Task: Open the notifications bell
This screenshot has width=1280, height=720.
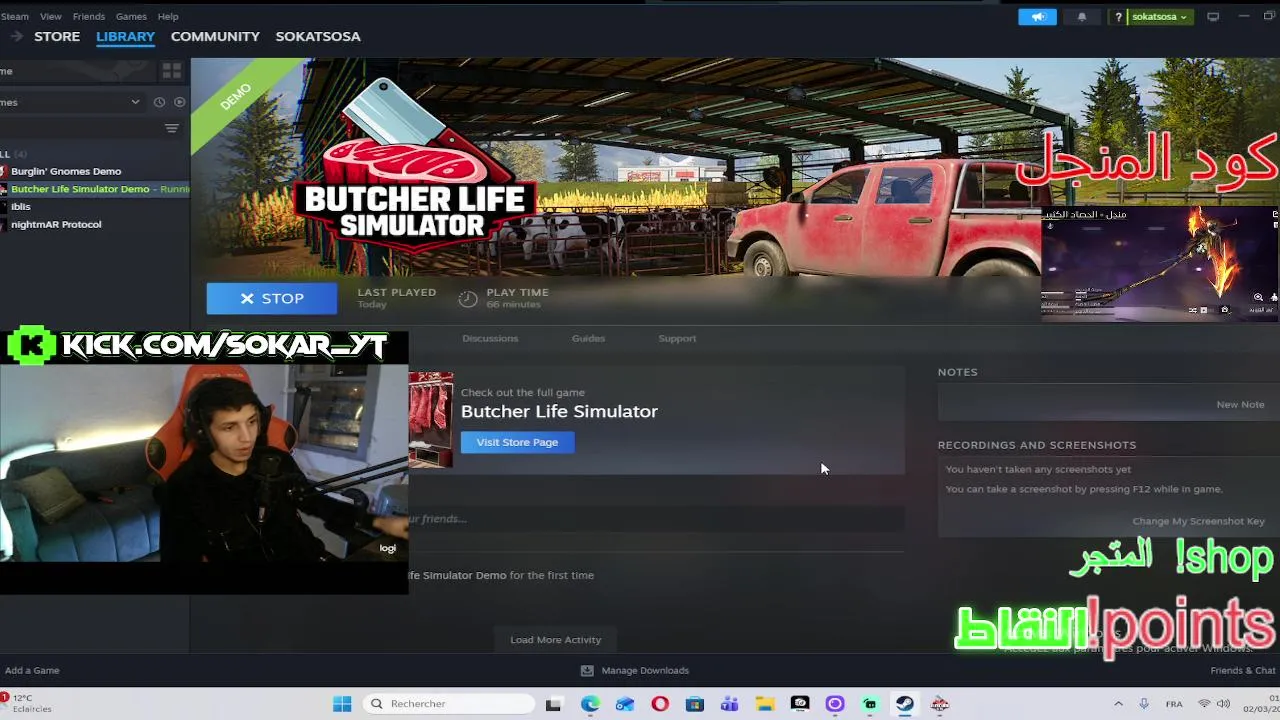Action: (x=1081, y=17)
